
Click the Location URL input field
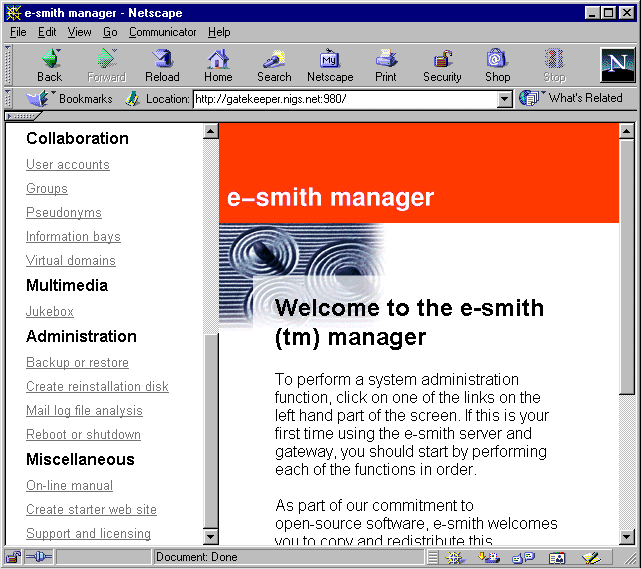(x=345, y=99)
